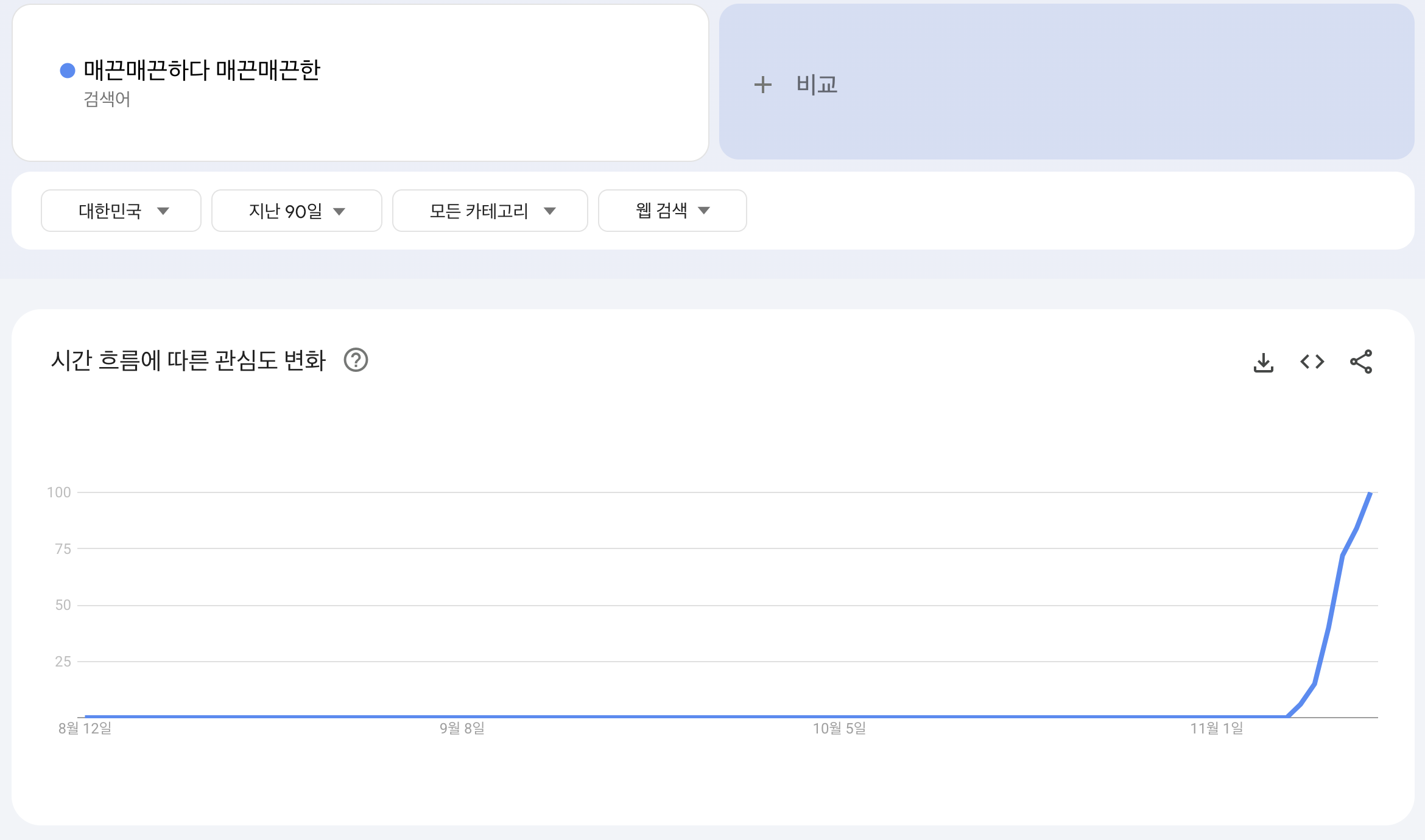Share the trends chart
This screenshot has width=1425, height=840.
point(1362,362)
